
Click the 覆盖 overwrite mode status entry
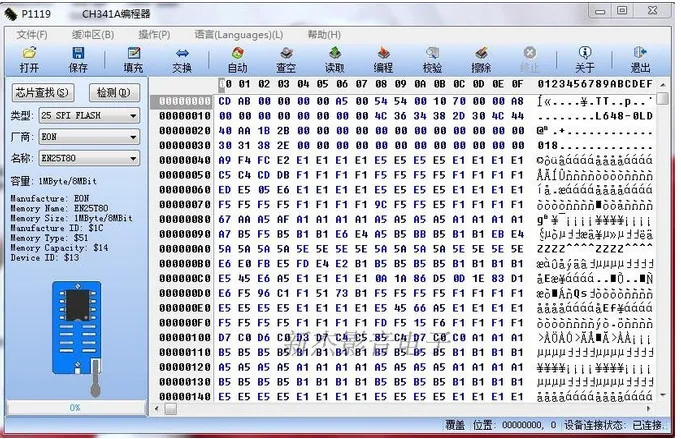(x=455, y=425)
